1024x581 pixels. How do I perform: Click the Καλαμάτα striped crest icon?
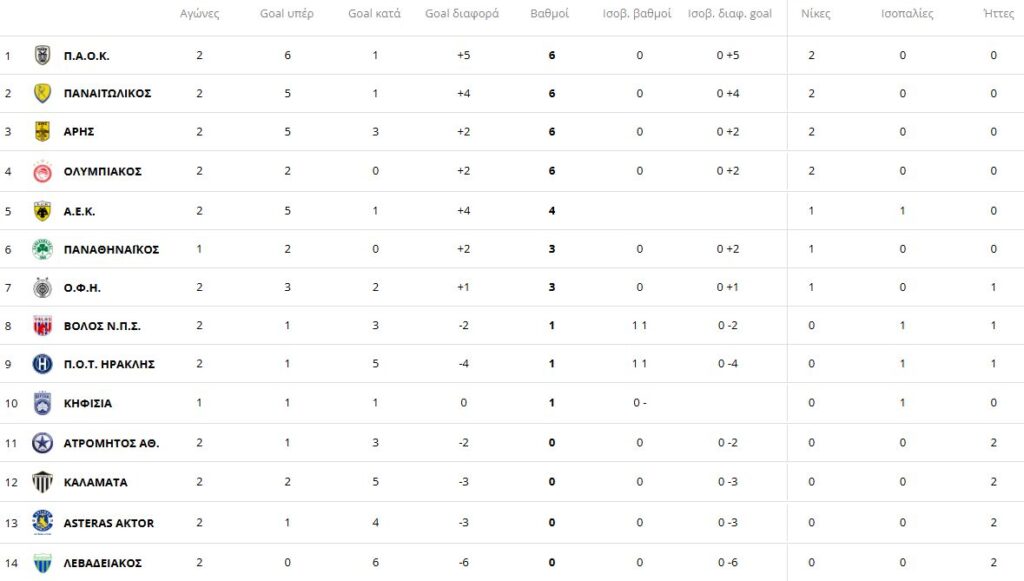[42, 482]
